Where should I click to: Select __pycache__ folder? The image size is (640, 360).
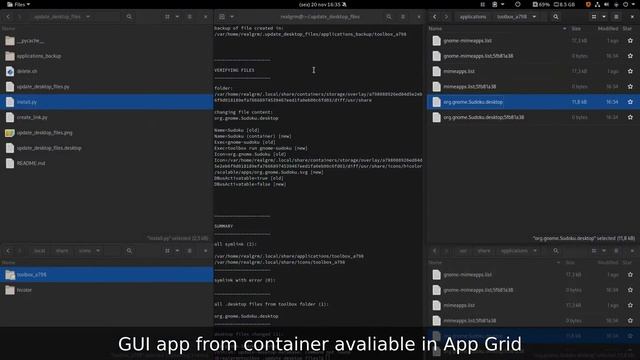tap(107, 41)
